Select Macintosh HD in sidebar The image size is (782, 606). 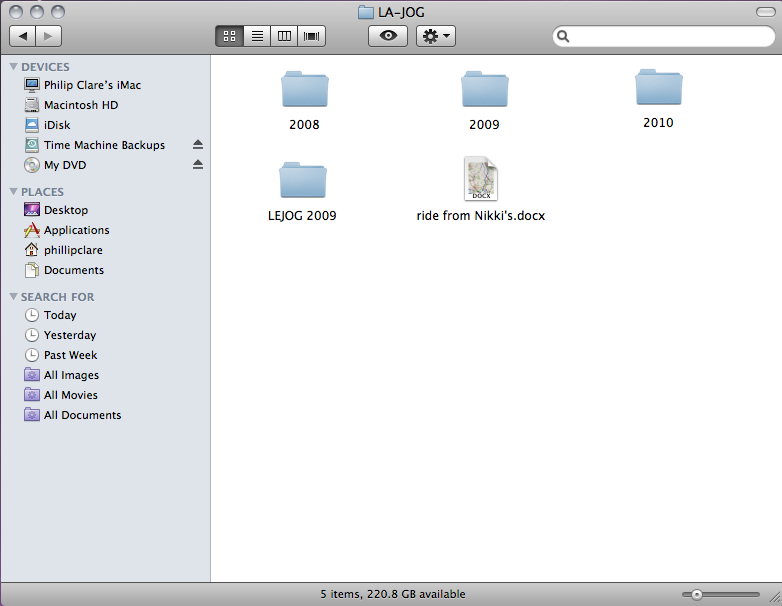click(x=106, y=105)
